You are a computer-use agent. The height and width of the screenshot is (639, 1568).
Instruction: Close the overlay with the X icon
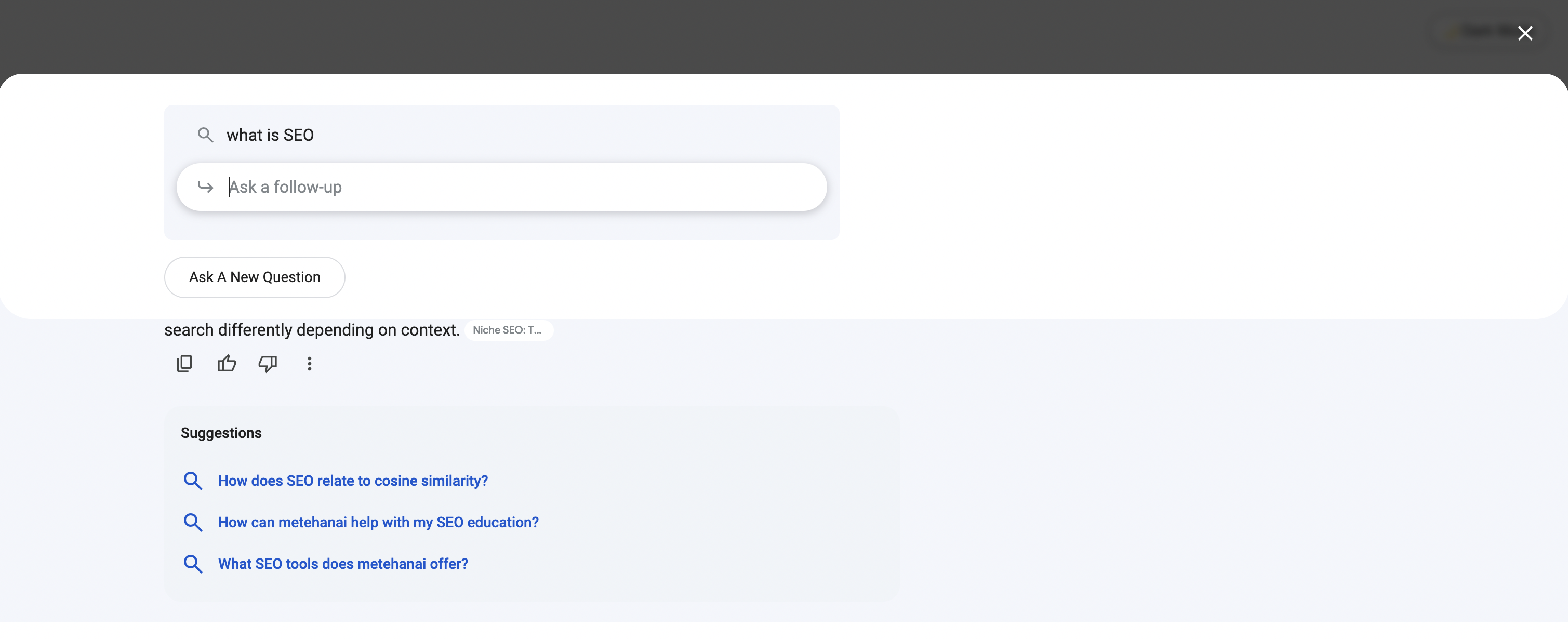pos(1525,33)
